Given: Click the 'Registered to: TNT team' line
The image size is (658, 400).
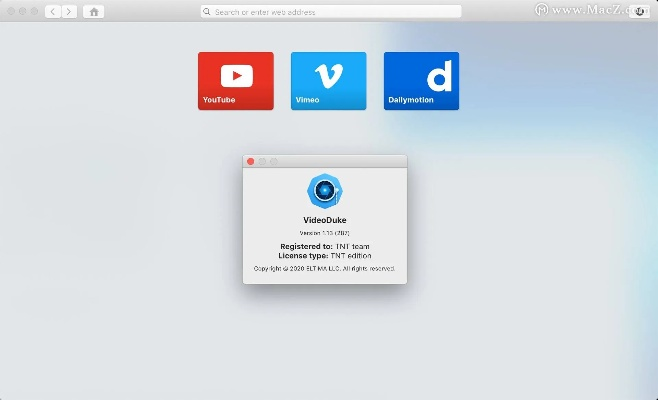Looking at the screenshot, I should 324,246.
